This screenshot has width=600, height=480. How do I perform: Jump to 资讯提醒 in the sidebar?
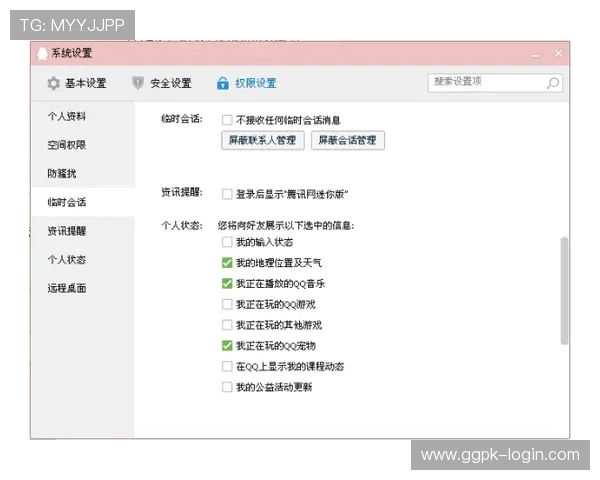tap(67, 231)
